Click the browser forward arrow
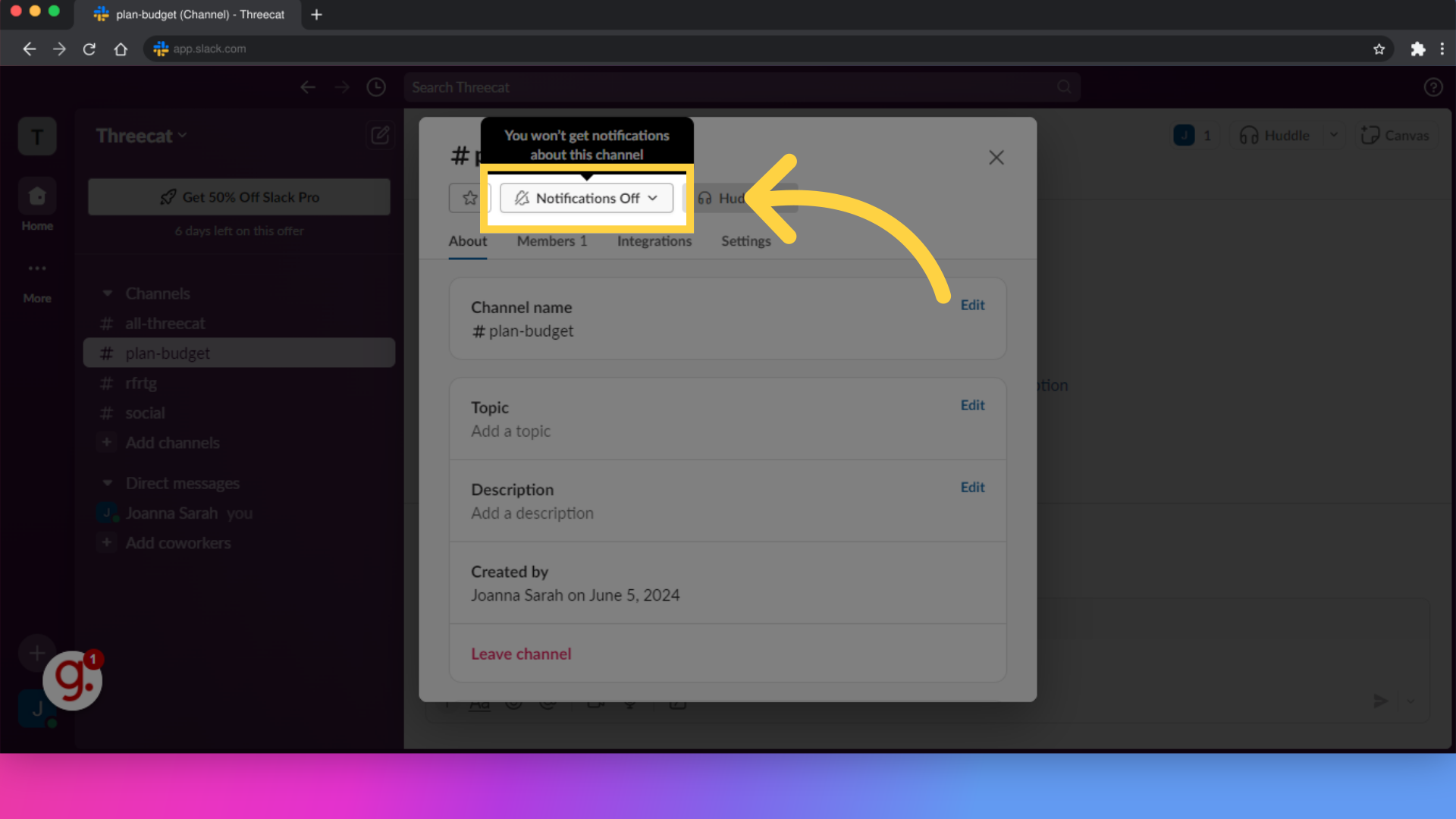Viewport: 1456px width, 819px height. click(59, 49)
